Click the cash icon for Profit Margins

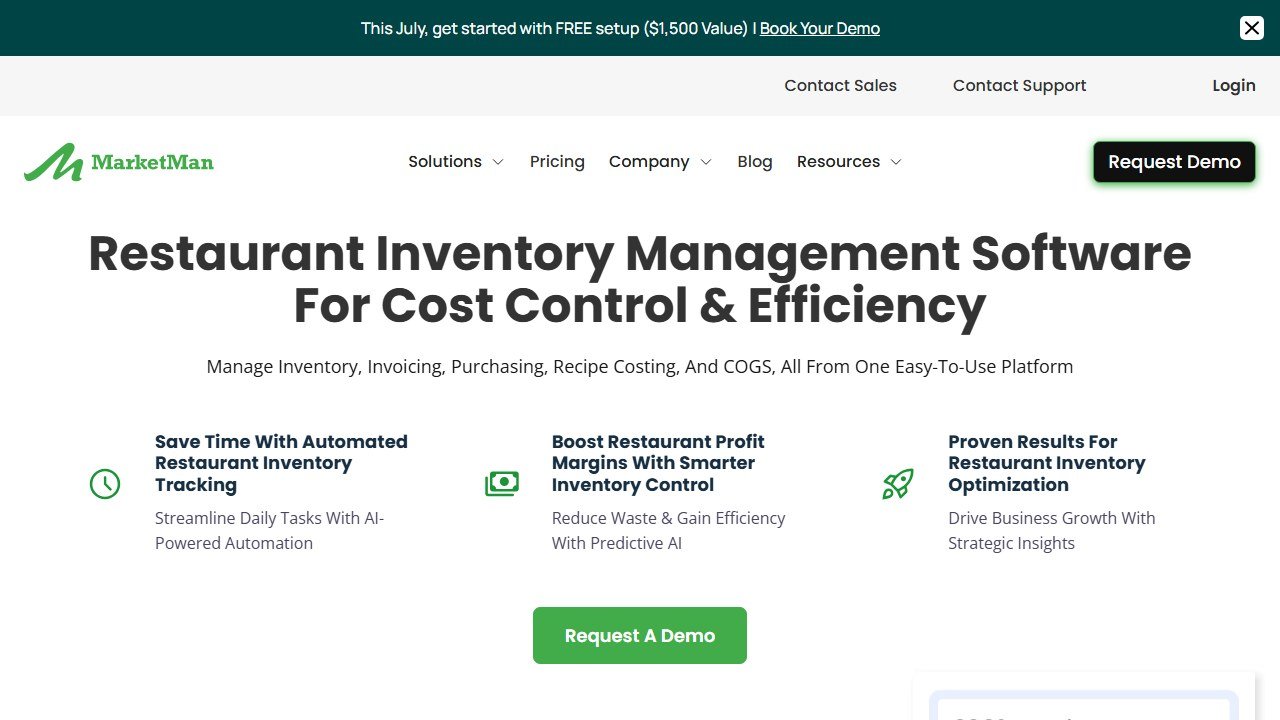pos(502,484)
